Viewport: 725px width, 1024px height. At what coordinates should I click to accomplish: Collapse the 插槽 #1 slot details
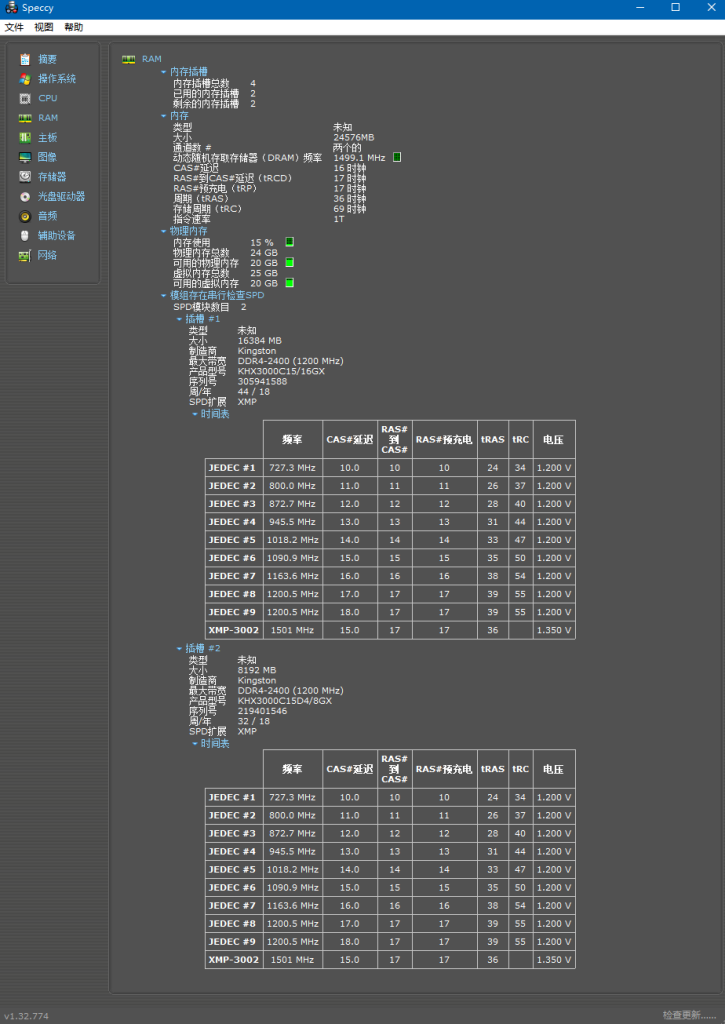pyautogui.click(x=180, y=319)
